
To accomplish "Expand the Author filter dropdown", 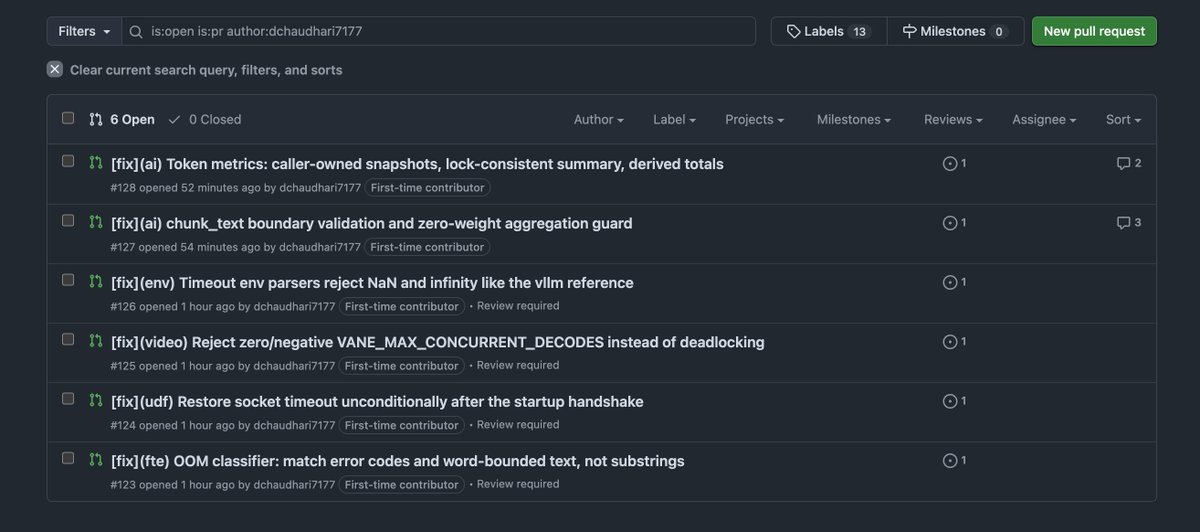I will (x=598, y=119).
